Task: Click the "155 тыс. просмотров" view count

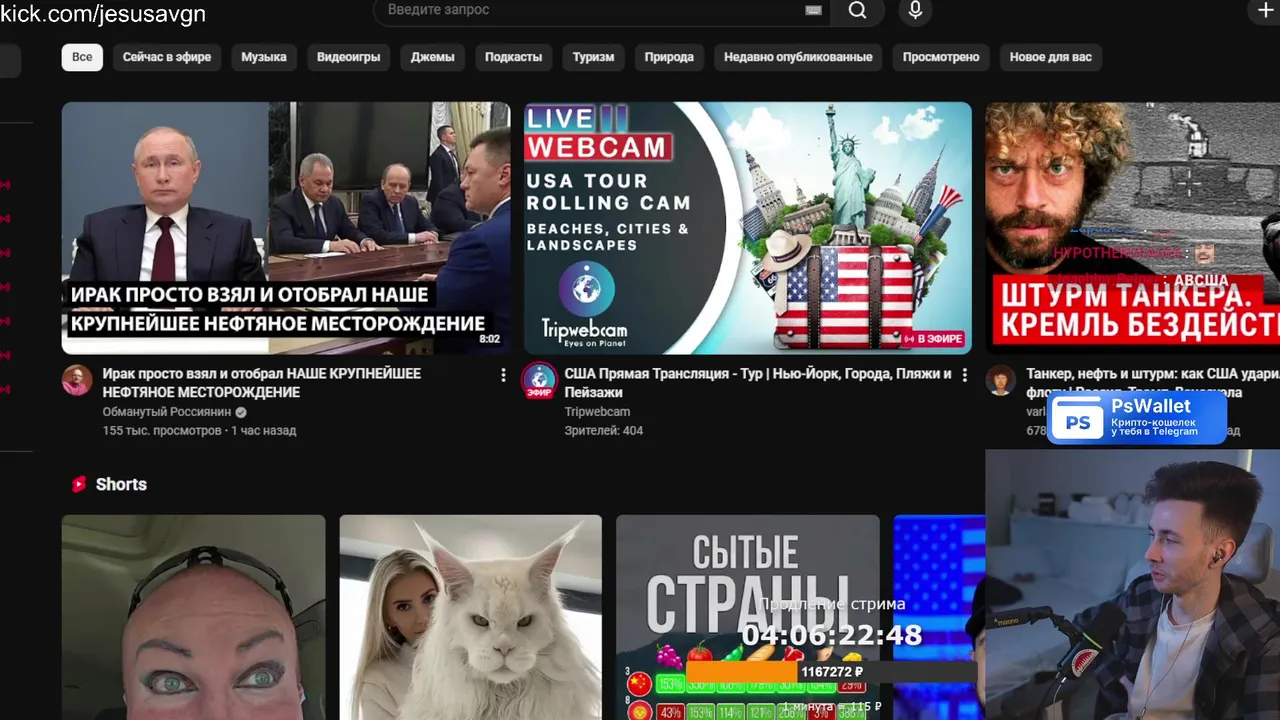Action: click(162, 431)
